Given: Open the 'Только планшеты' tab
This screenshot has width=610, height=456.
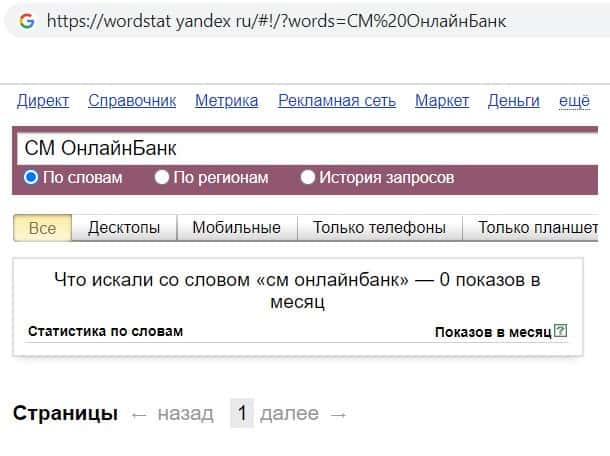Looking at the screenshot, I should [x=537, y=228].
